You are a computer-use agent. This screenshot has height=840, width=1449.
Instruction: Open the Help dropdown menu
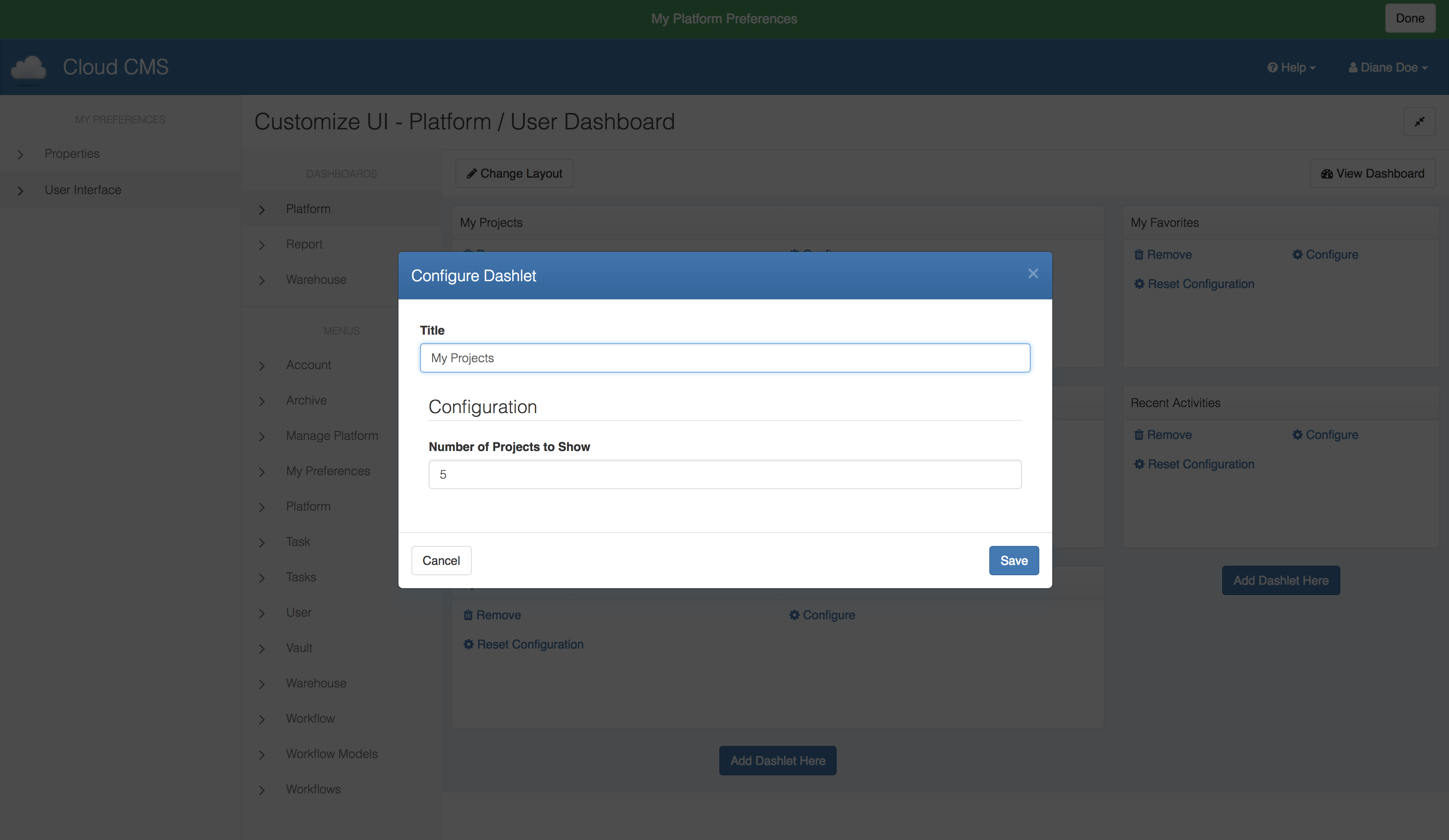point(1291,68)
